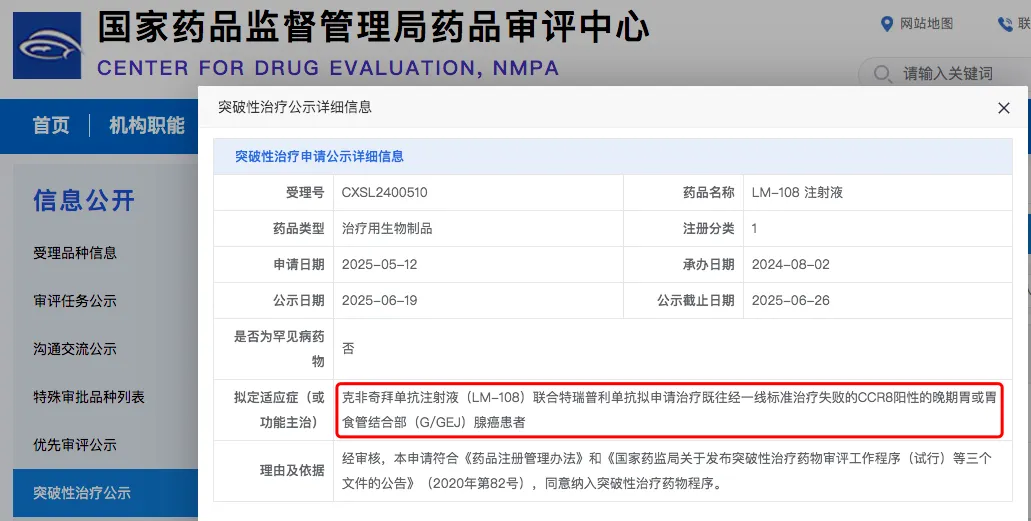Select 受理品种信息 in the sidebar
1031x521 pixels.
75,253
